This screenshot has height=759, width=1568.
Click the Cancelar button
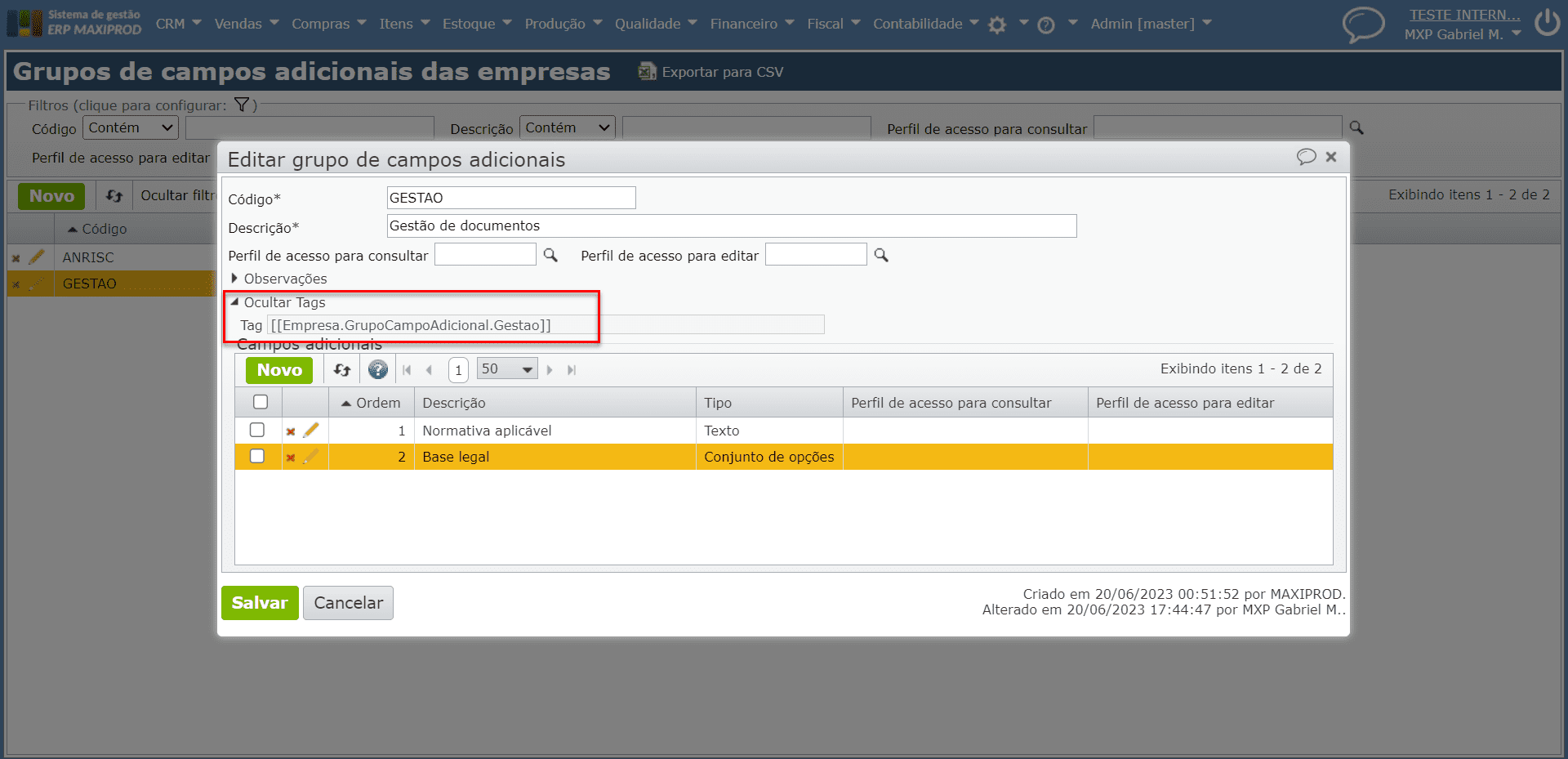click(348, 603)
